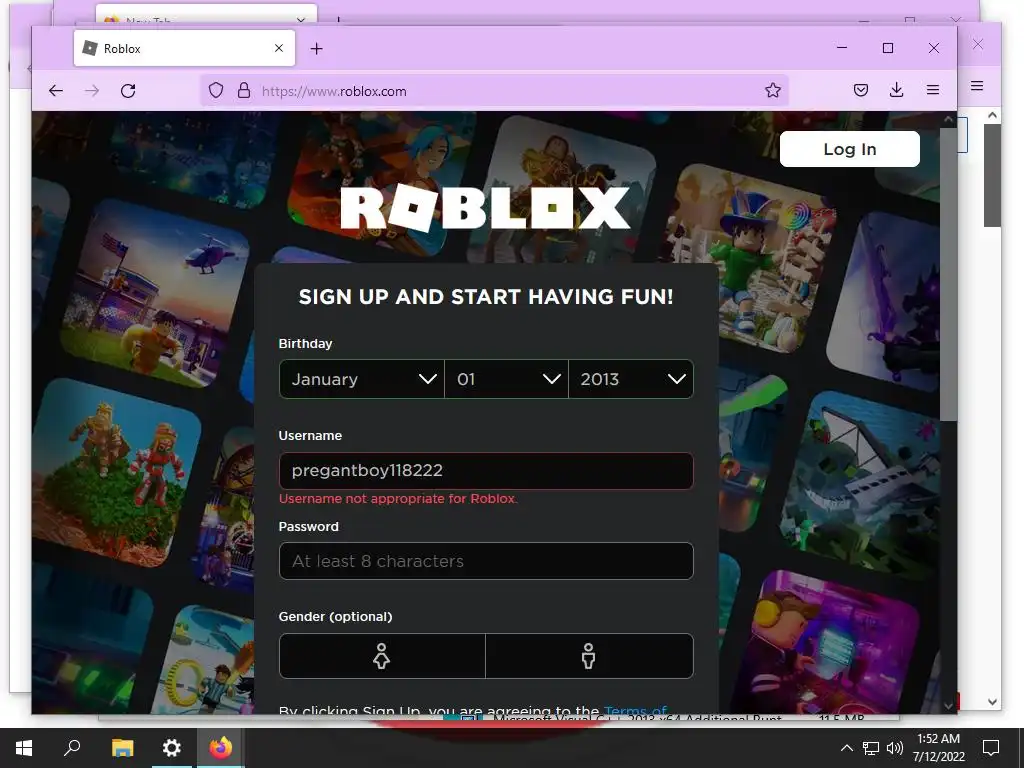Maximize the Roblox Firefox window

coord(888,48)
